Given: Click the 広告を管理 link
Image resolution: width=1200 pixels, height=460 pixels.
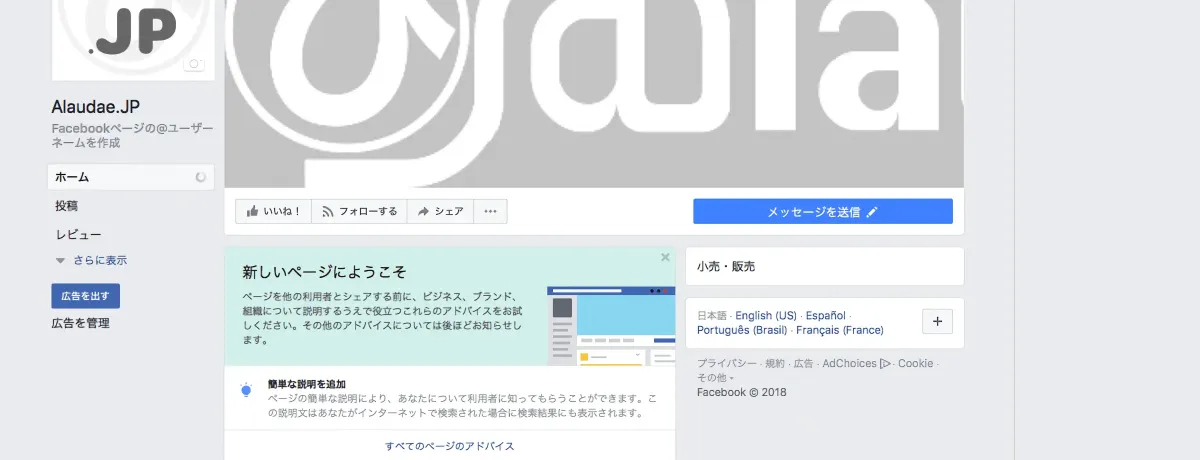Looking at the screenshot, I should coord(80,324).
